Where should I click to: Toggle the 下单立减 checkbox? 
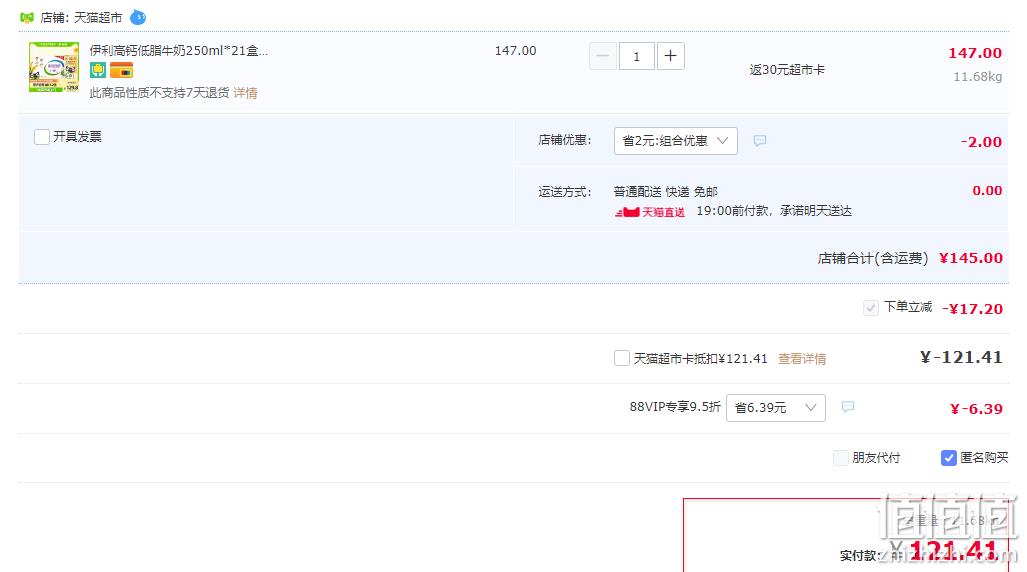point(870,308)
